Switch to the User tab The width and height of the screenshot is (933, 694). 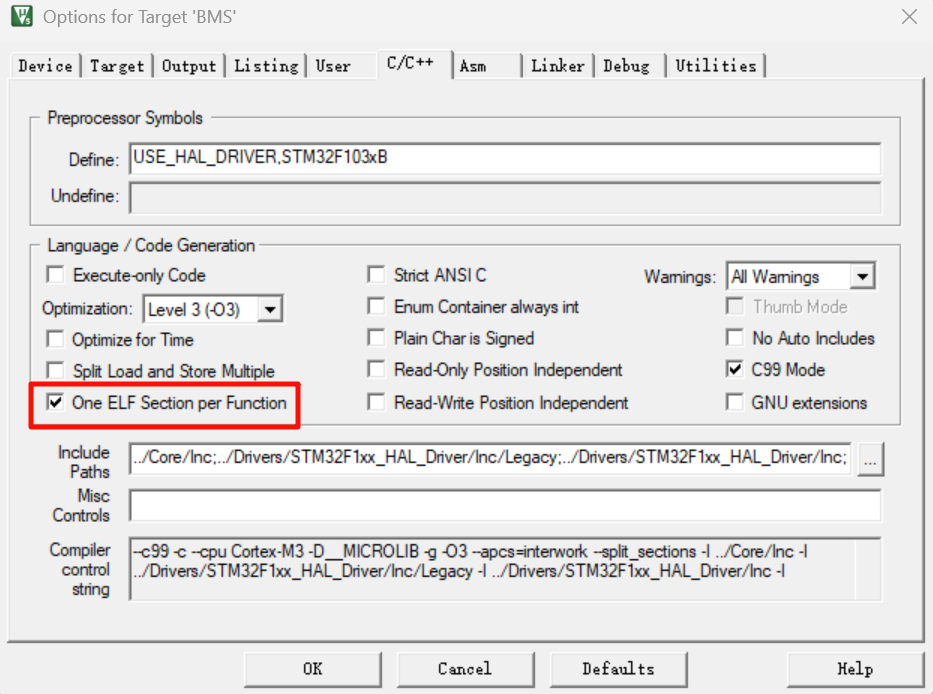pyautogui.click(x=333, y=65)
